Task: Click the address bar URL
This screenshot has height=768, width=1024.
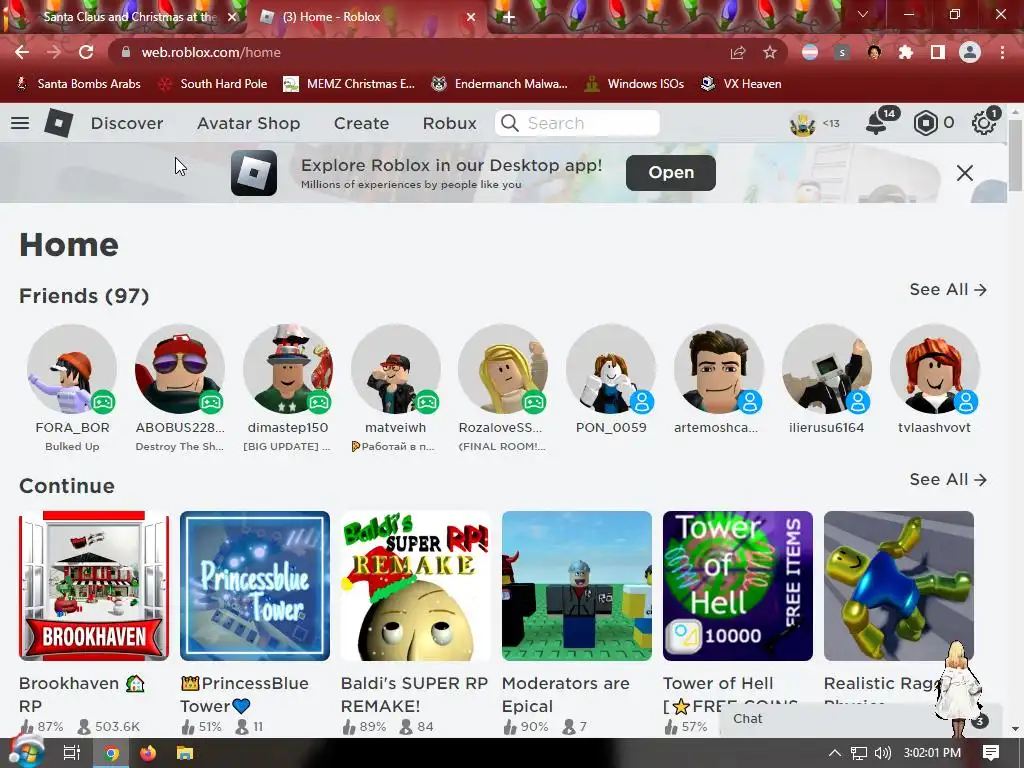Action: pyautogui.click(x=210, y=52)
